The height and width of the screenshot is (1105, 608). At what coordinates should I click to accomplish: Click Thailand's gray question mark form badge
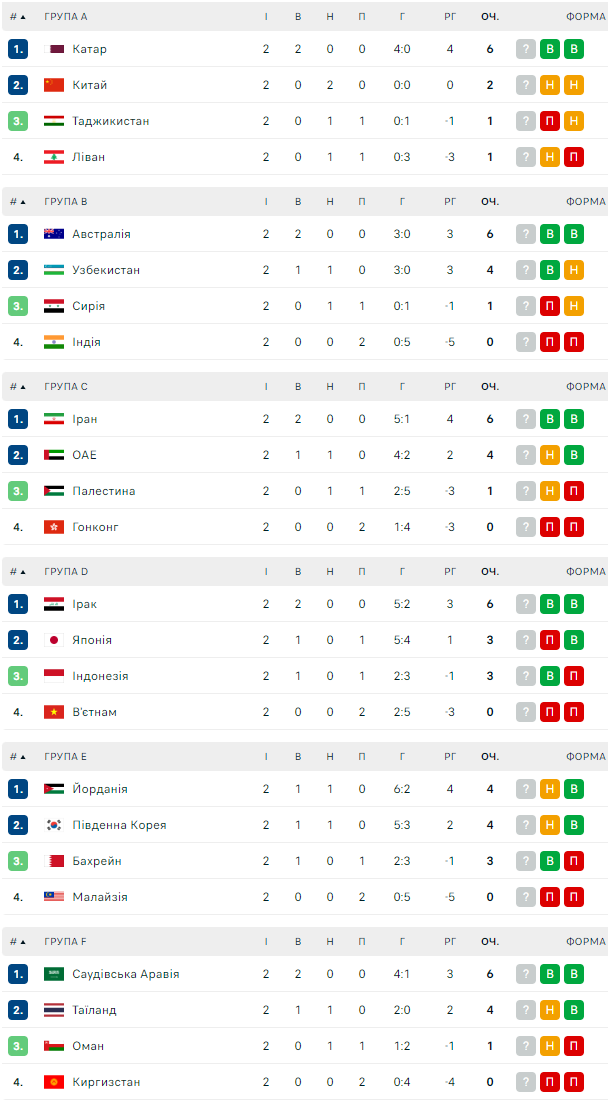[526, 1010]
